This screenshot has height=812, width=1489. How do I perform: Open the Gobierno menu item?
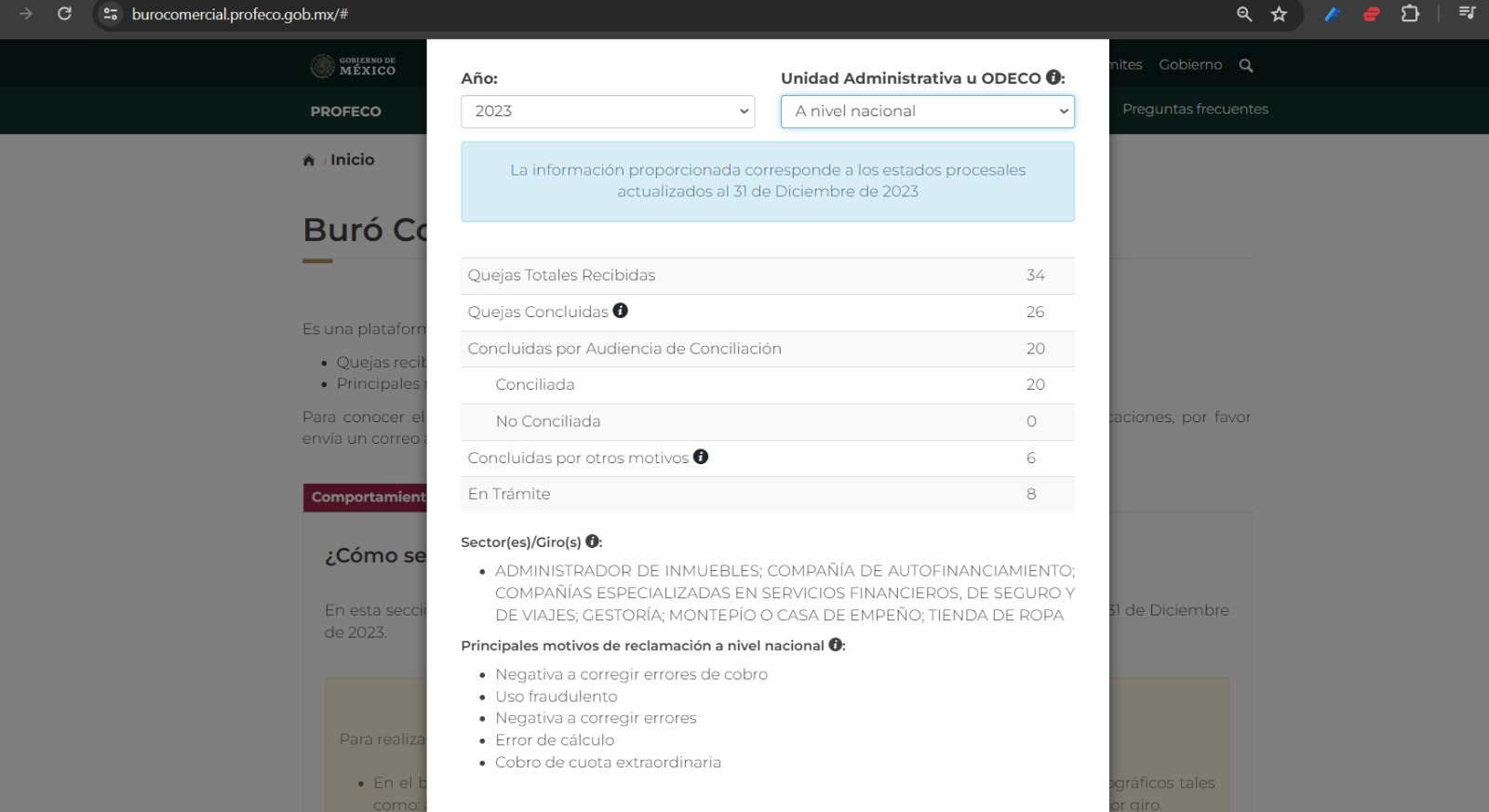(1190, 64)
